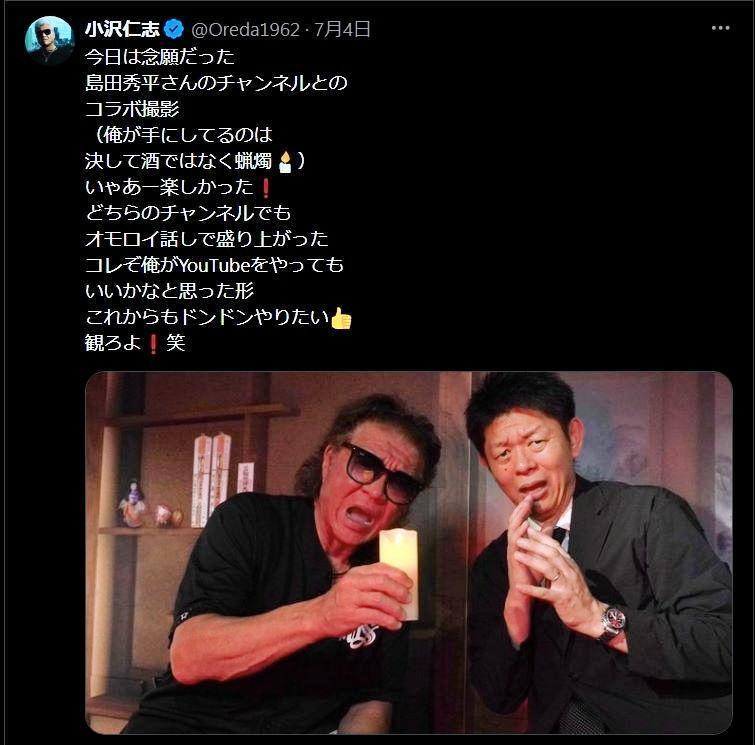Viewport: 755px width, 745px height.
Task: Open the attached photo of two men
Action: pyautogui.click(x=409, y=553)
